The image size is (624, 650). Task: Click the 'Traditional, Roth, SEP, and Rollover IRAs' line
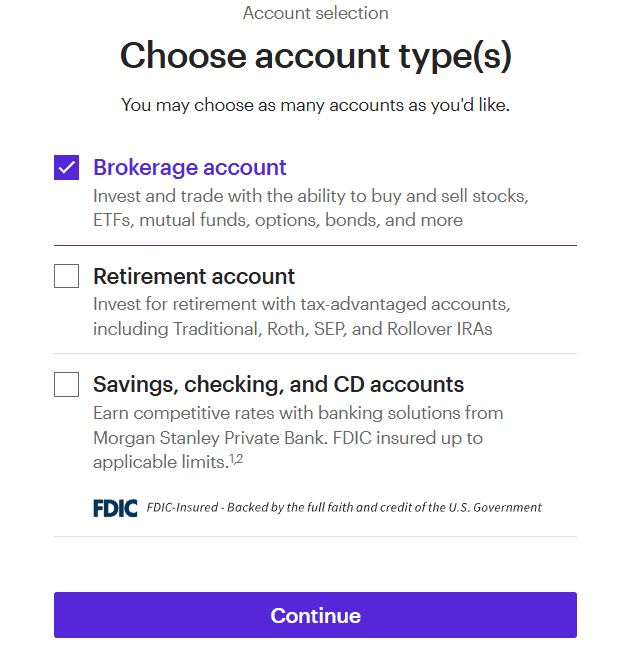point(293,328)
